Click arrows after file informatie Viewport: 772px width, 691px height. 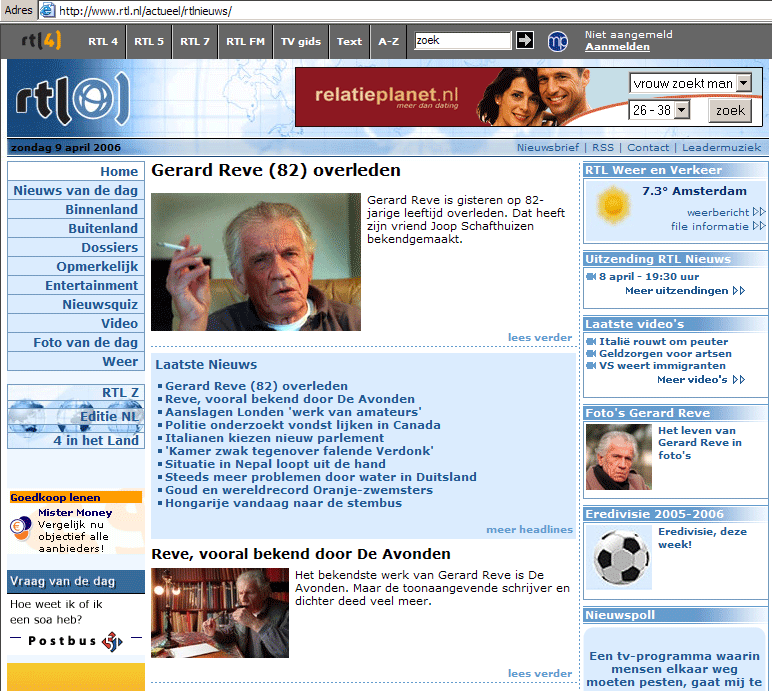(759, 226)
